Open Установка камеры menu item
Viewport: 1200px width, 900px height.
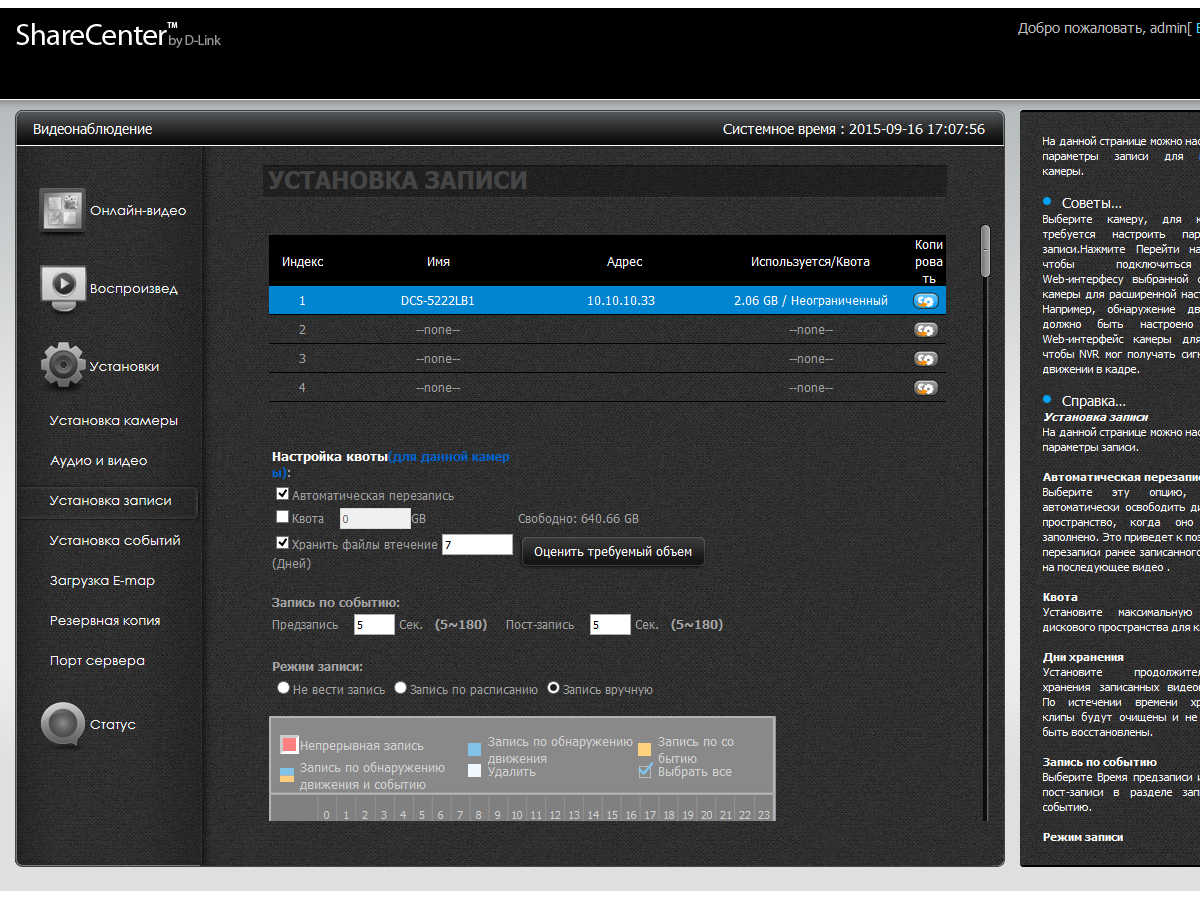(114, 421)
